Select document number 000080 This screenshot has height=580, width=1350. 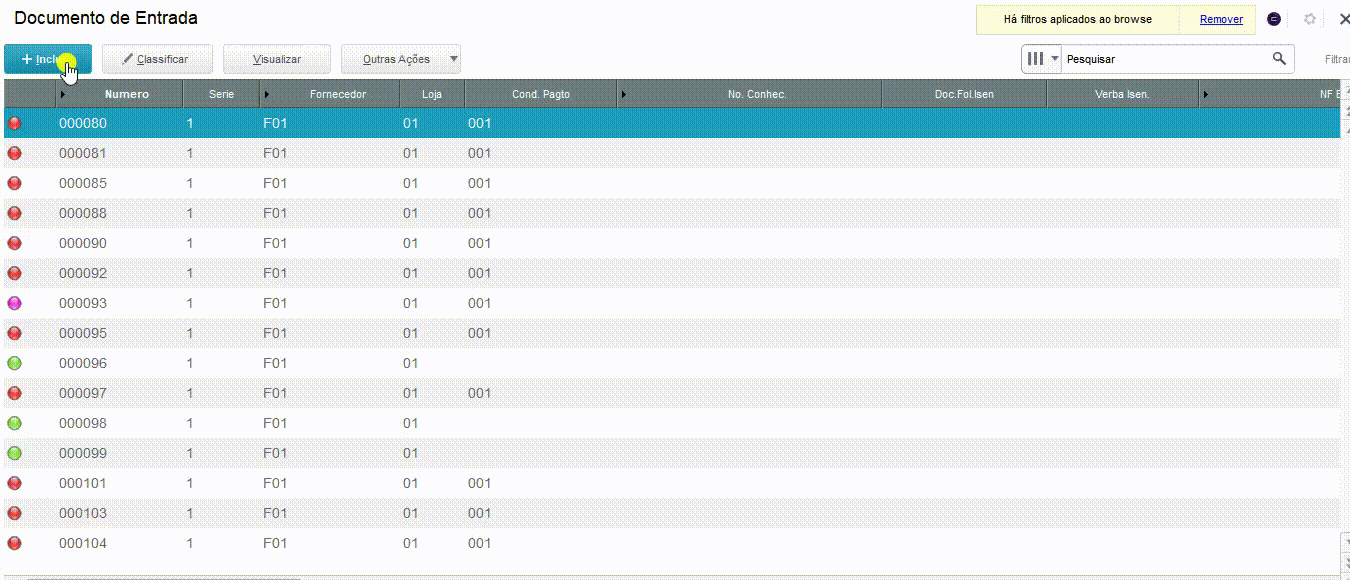pyautogui.click(x=83, y=123)
